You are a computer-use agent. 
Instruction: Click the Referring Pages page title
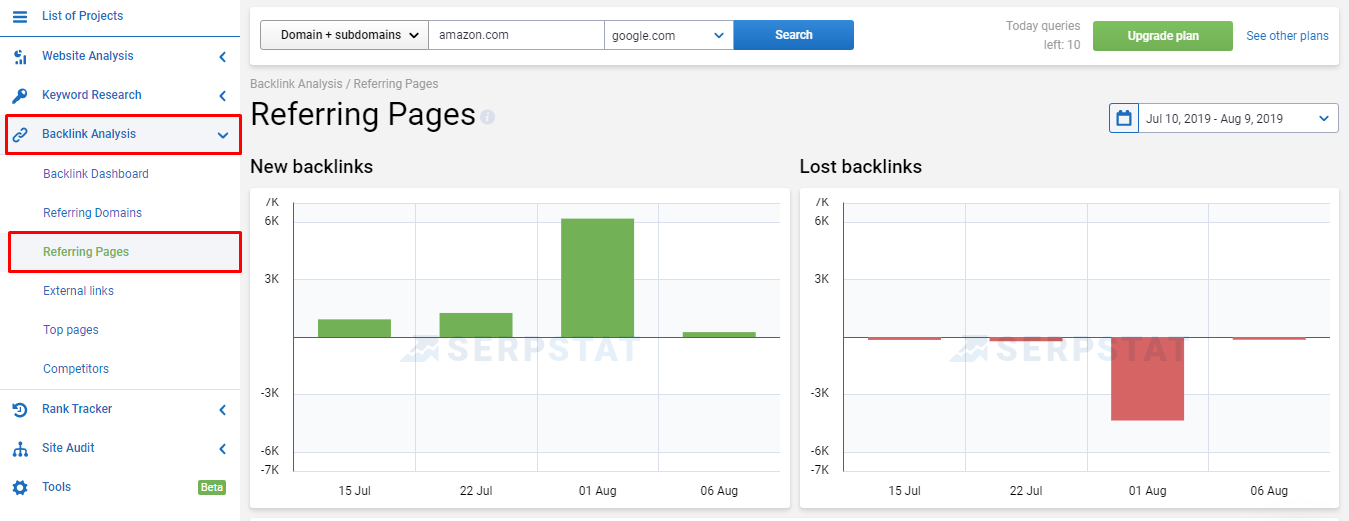pos(363,115)
